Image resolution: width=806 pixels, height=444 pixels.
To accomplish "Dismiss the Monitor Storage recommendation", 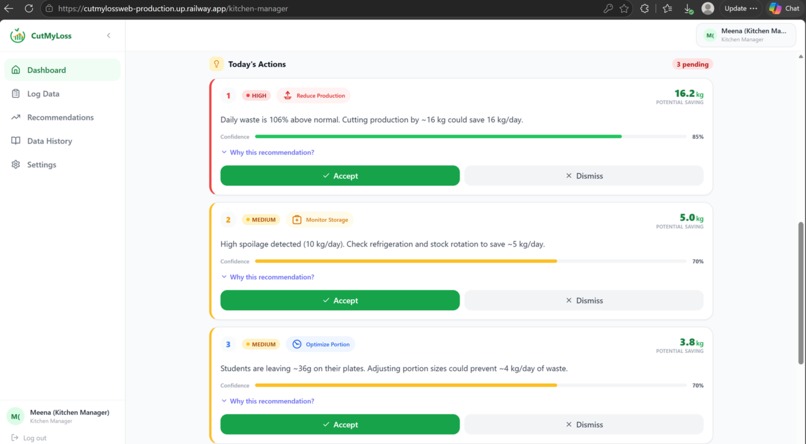I will (584, 300).
